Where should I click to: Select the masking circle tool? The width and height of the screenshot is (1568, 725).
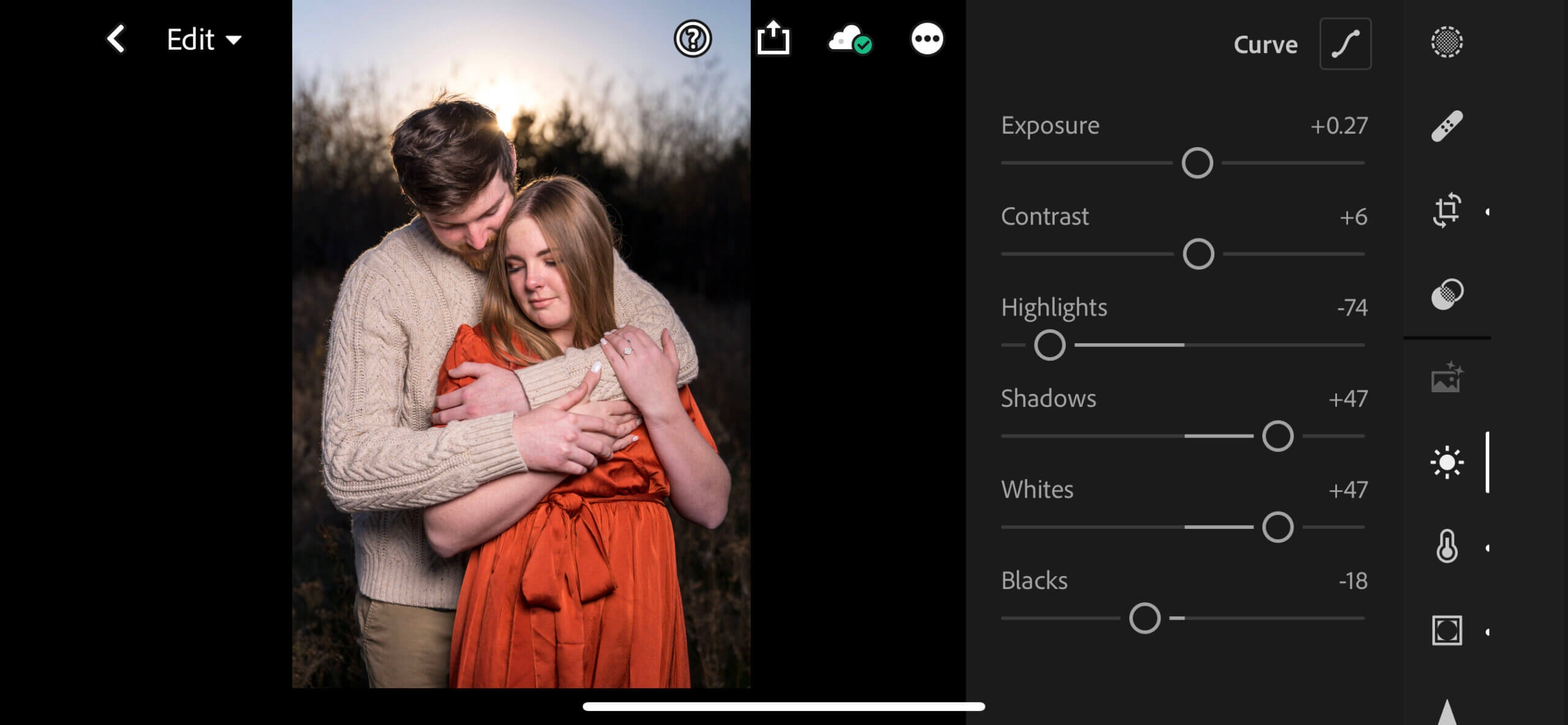(x=1446, y=42)
